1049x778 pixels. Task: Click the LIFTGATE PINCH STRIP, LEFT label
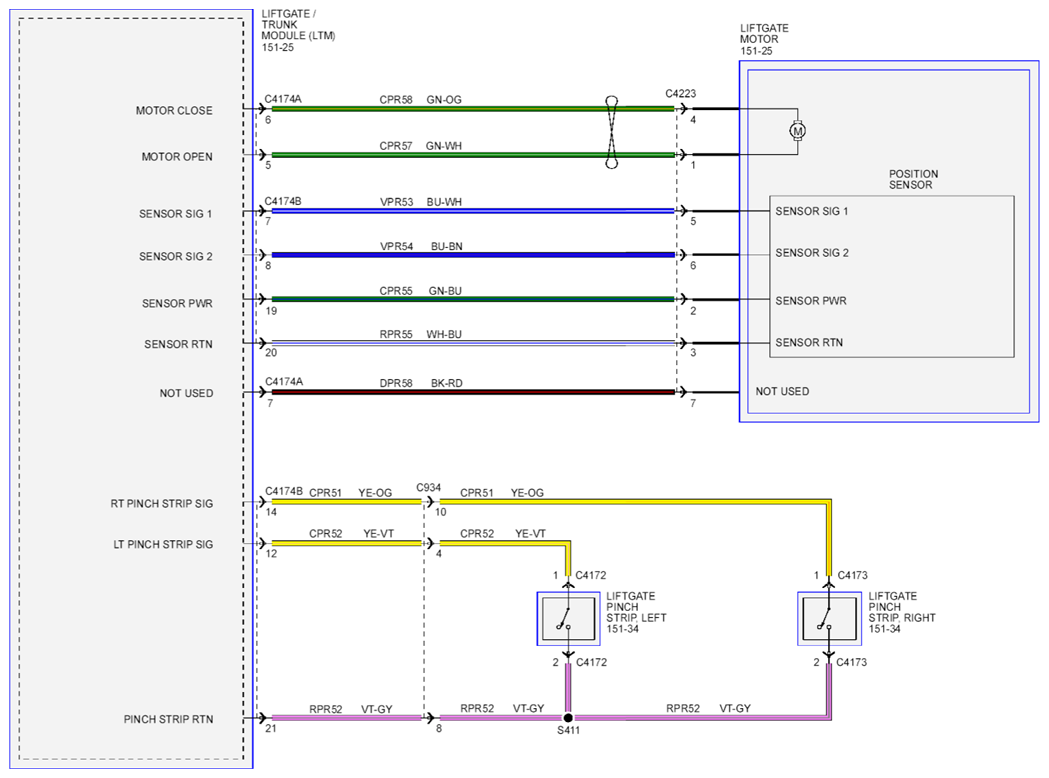click(x=636, y=612)
